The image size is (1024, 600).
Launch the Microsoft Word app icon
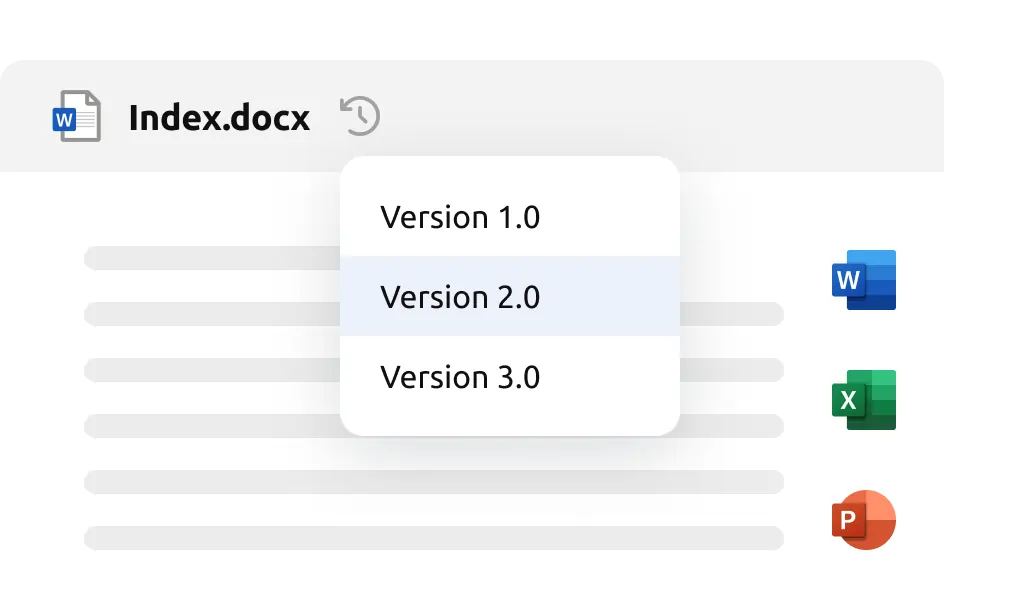[864, 280]
